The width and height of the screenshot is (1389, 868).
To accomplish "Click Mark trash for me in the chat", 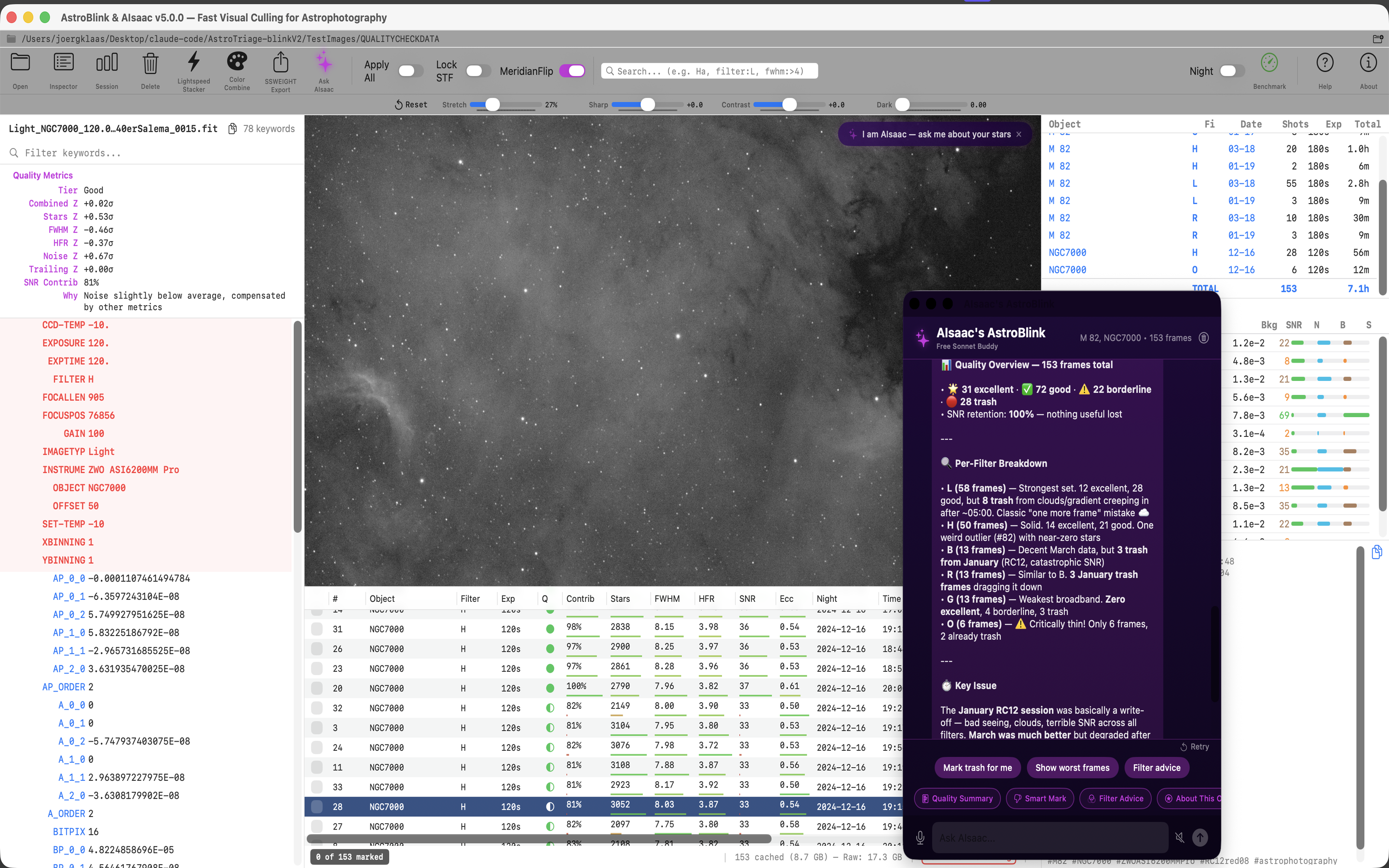I will 978,768.
